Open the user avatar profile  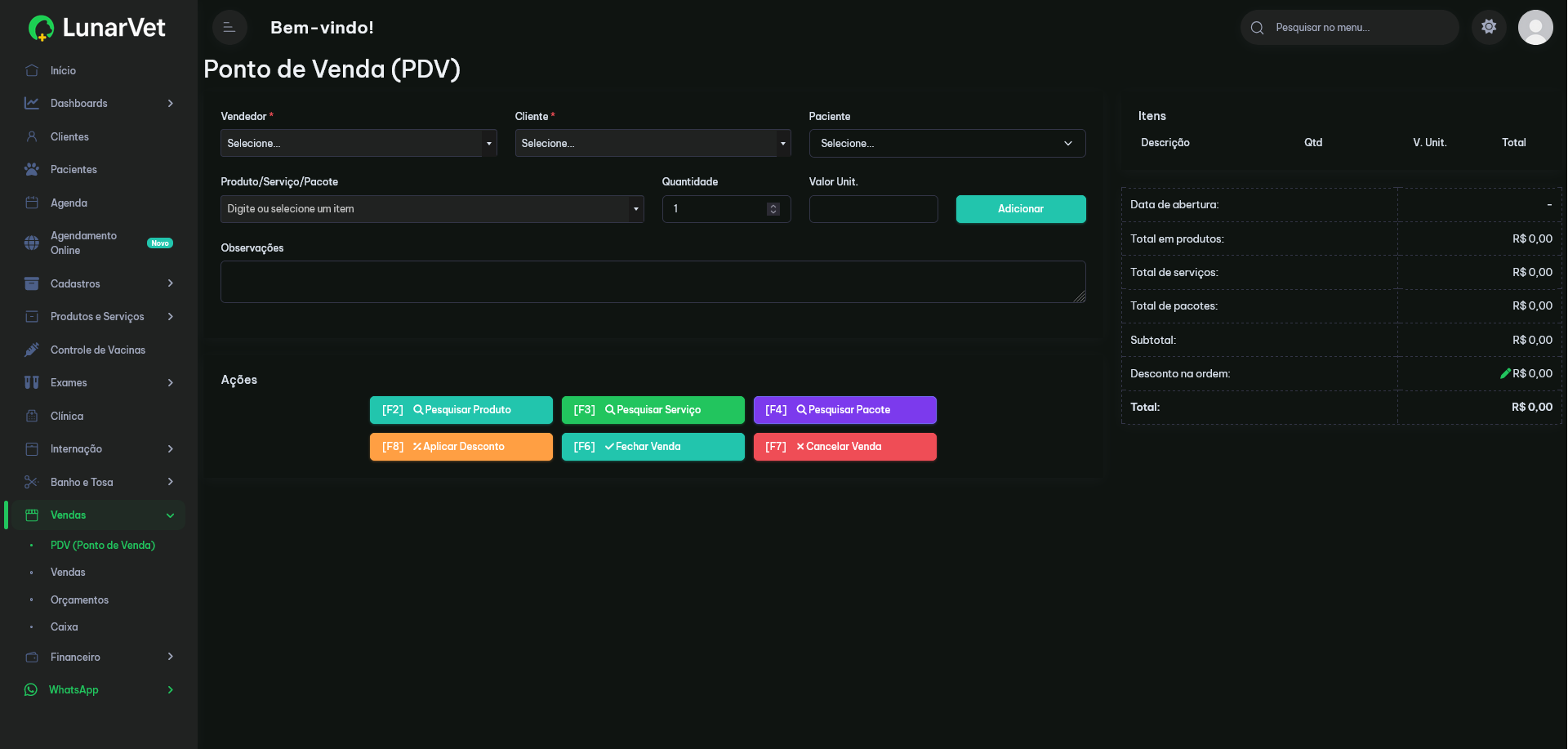click(x=1535, y=28)
